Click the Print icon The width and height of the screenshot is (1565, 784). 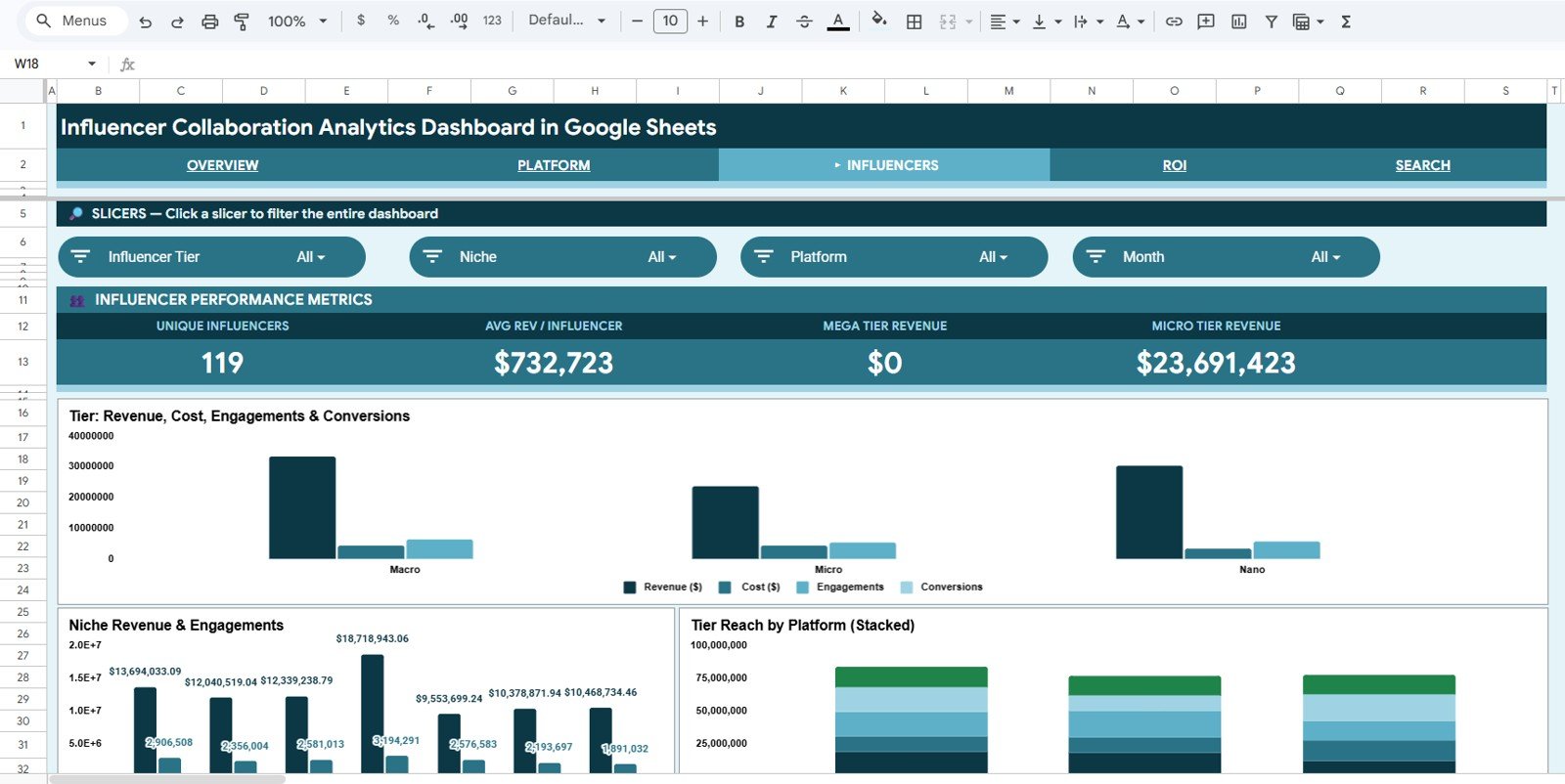209,22
